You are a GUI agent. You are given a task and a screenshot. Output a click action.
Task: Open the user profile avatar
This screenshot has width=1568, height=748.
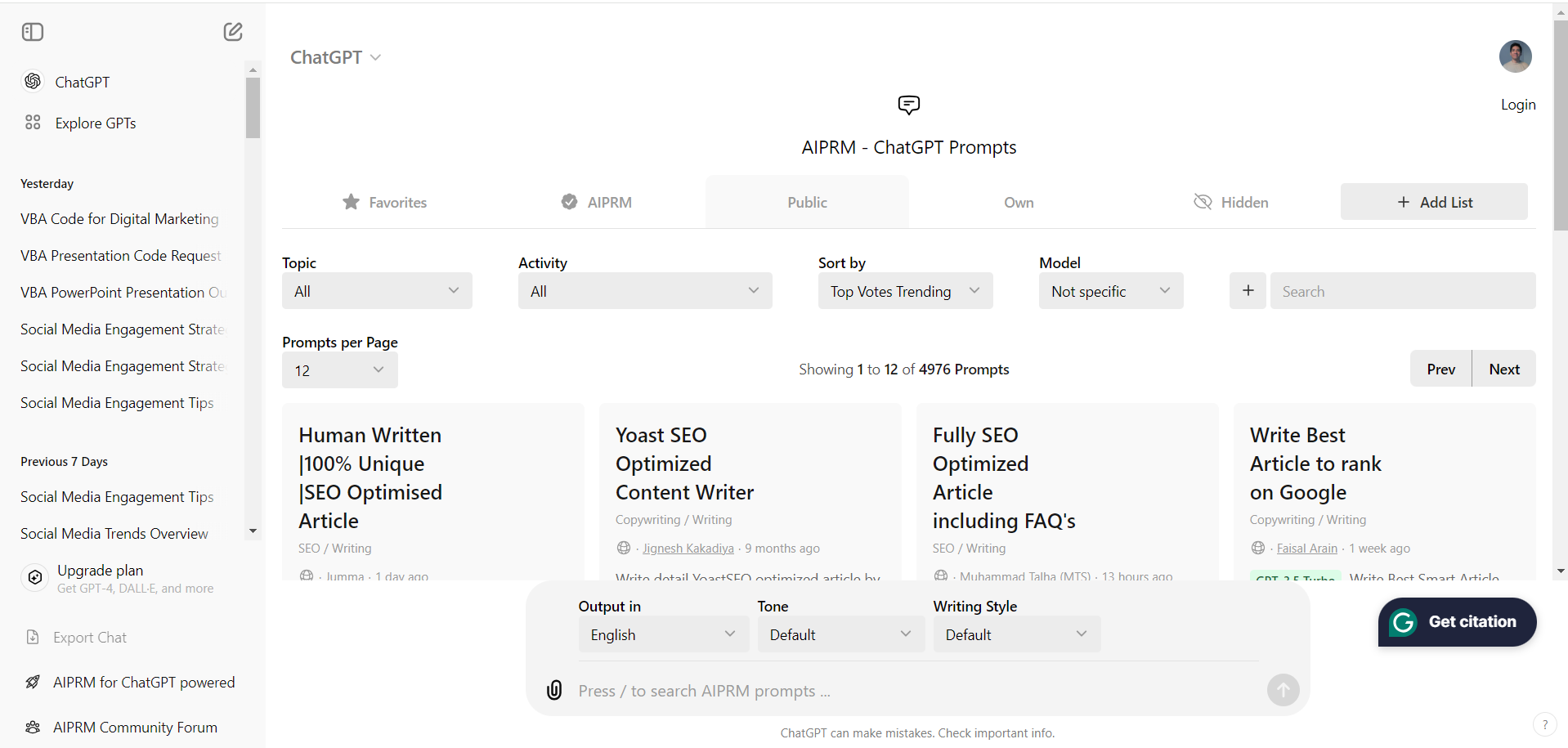pyautogui.click(x=1515, y=56)
